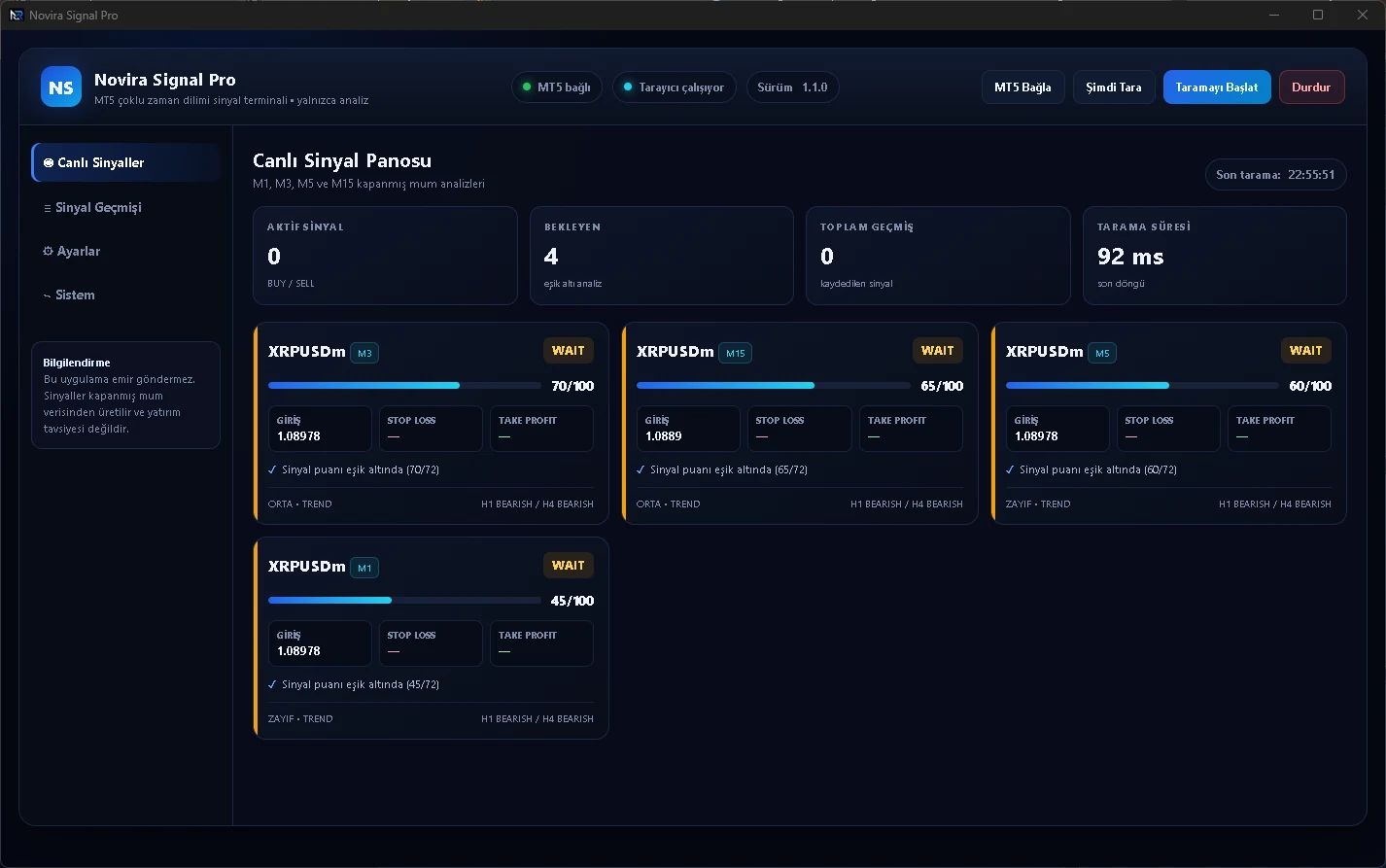Click the M5 timeframe tag
This screenshot has height=868, width=1386.
(1102, 353)
